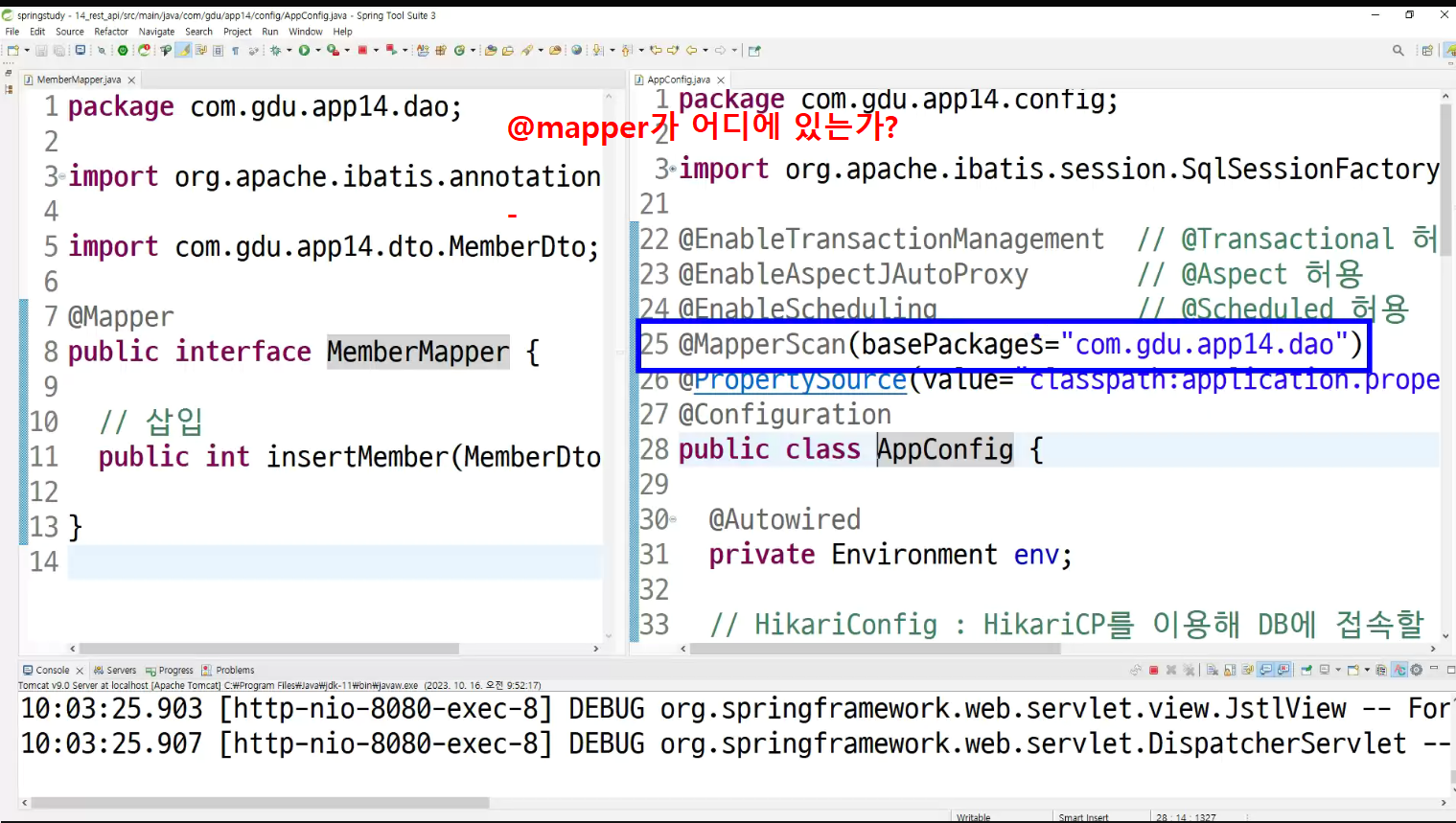Click the red Stop toolbar icon
Screen dimensions: 1456x823
pos(362,50)
